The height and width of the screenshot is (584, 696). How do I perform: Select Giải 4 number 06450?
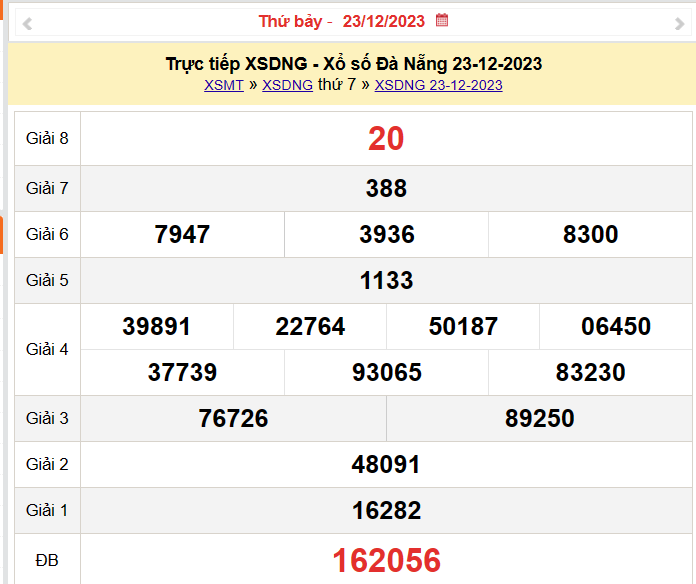(x=616, y=327)
